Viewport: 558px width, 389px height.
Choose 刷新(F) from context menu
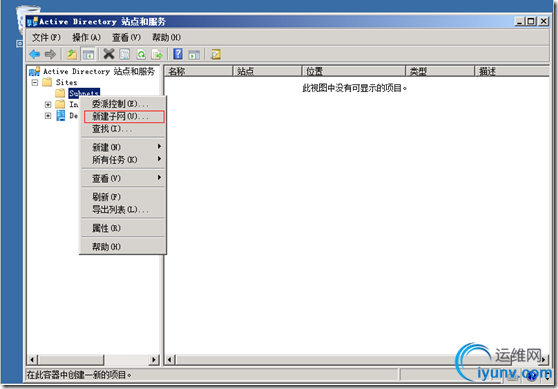(x=122, y=196)
